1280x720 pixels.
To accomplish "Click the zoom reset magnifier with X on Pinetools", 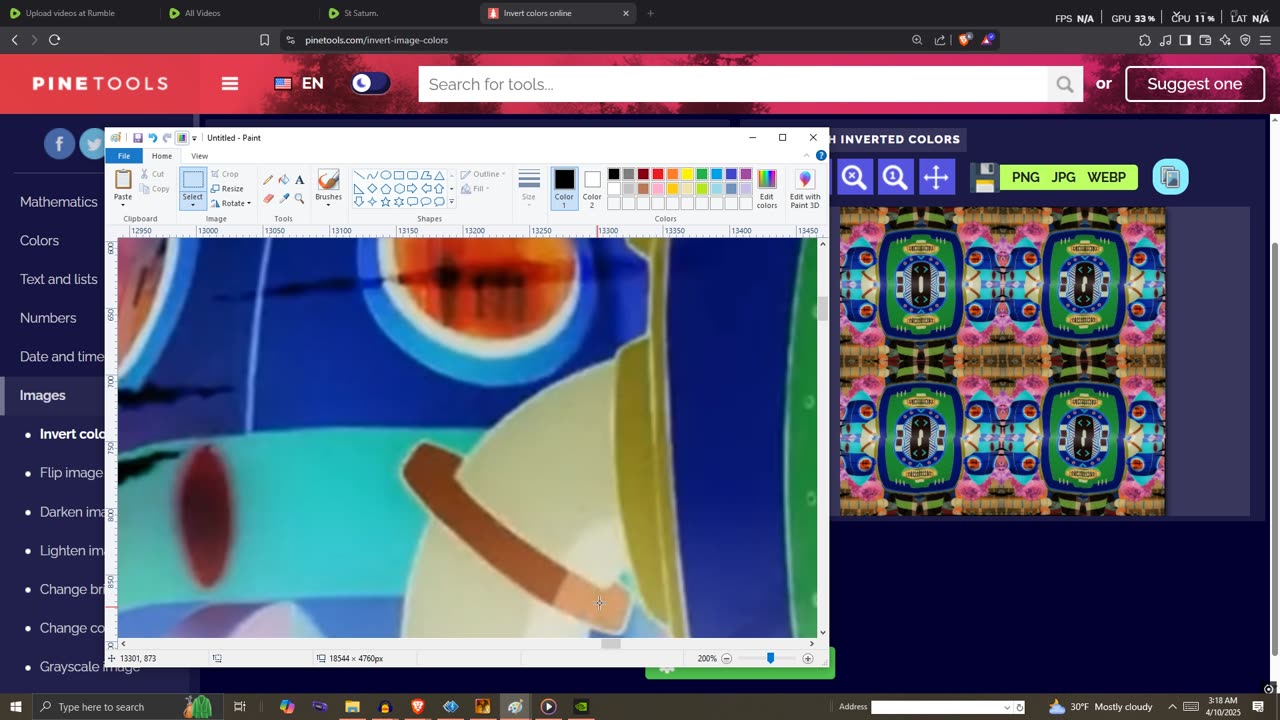I will coord(853,177).
